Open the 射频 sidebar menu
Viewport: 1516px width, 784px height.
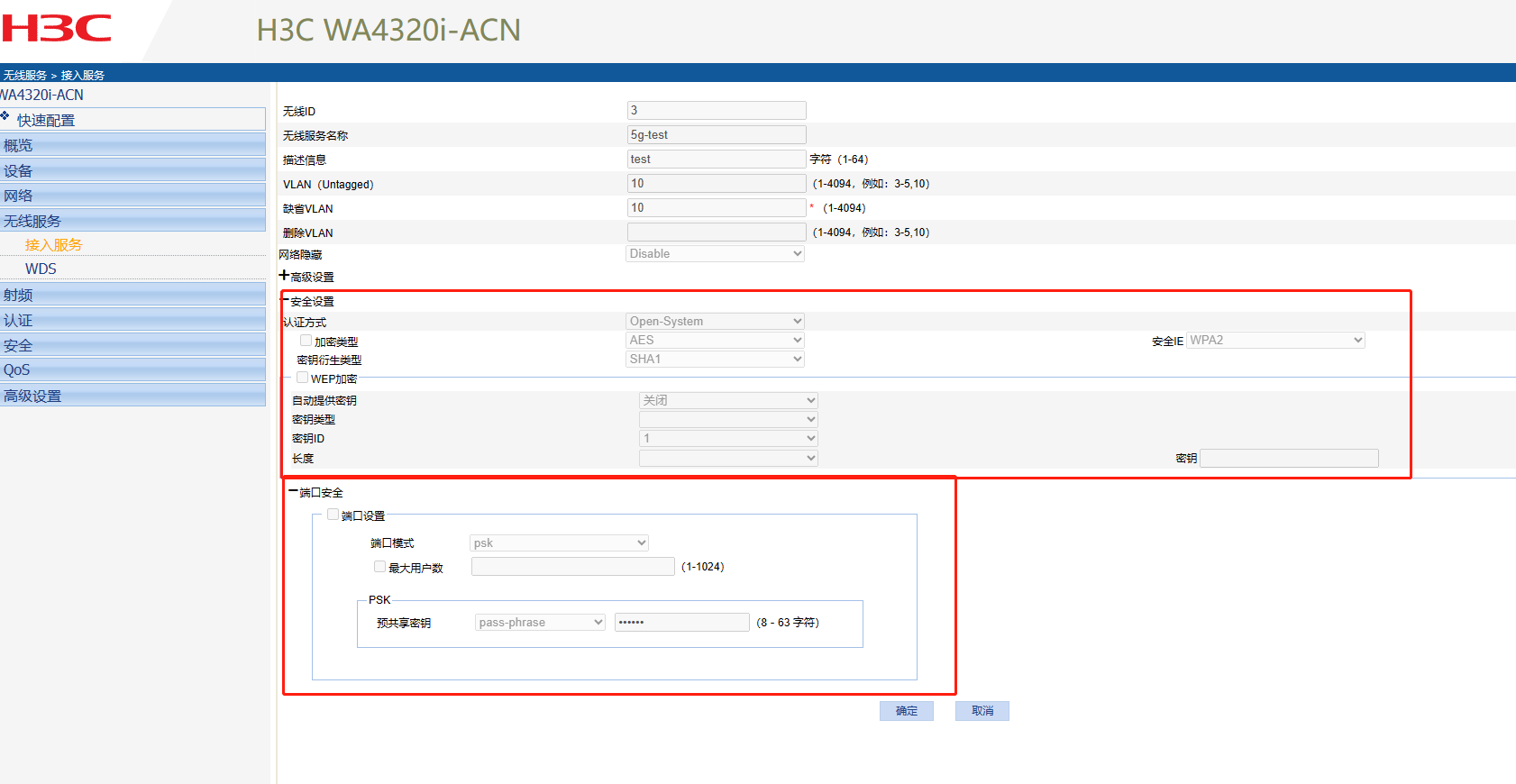133,295
